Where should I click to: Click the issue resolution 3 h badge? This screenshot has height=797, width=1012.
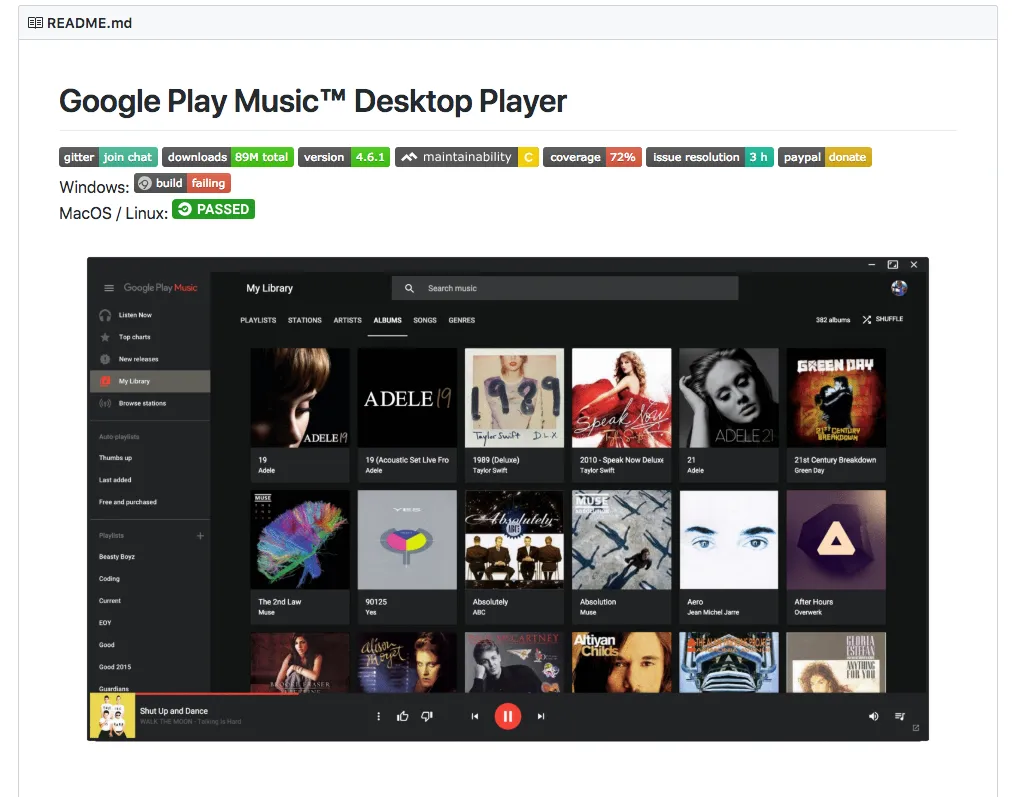[x=710, y=157]
